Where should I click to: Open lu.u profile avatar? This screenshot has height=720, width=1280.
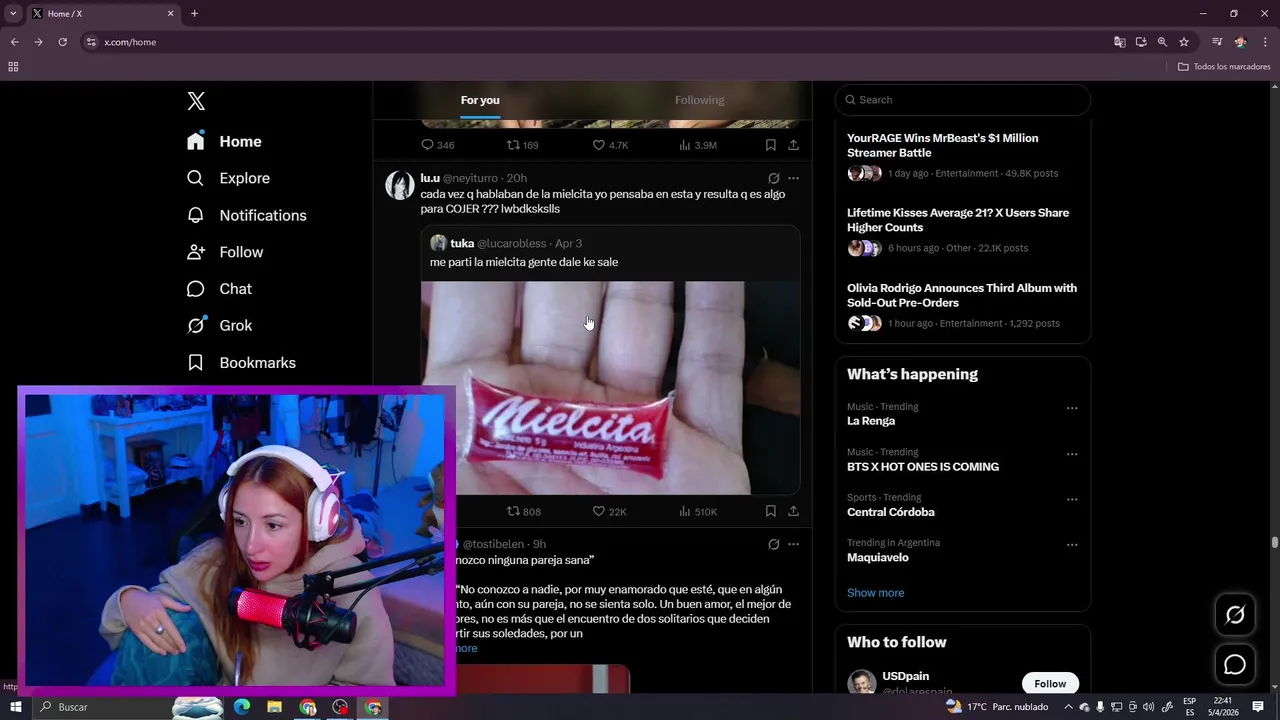(400, 185)
